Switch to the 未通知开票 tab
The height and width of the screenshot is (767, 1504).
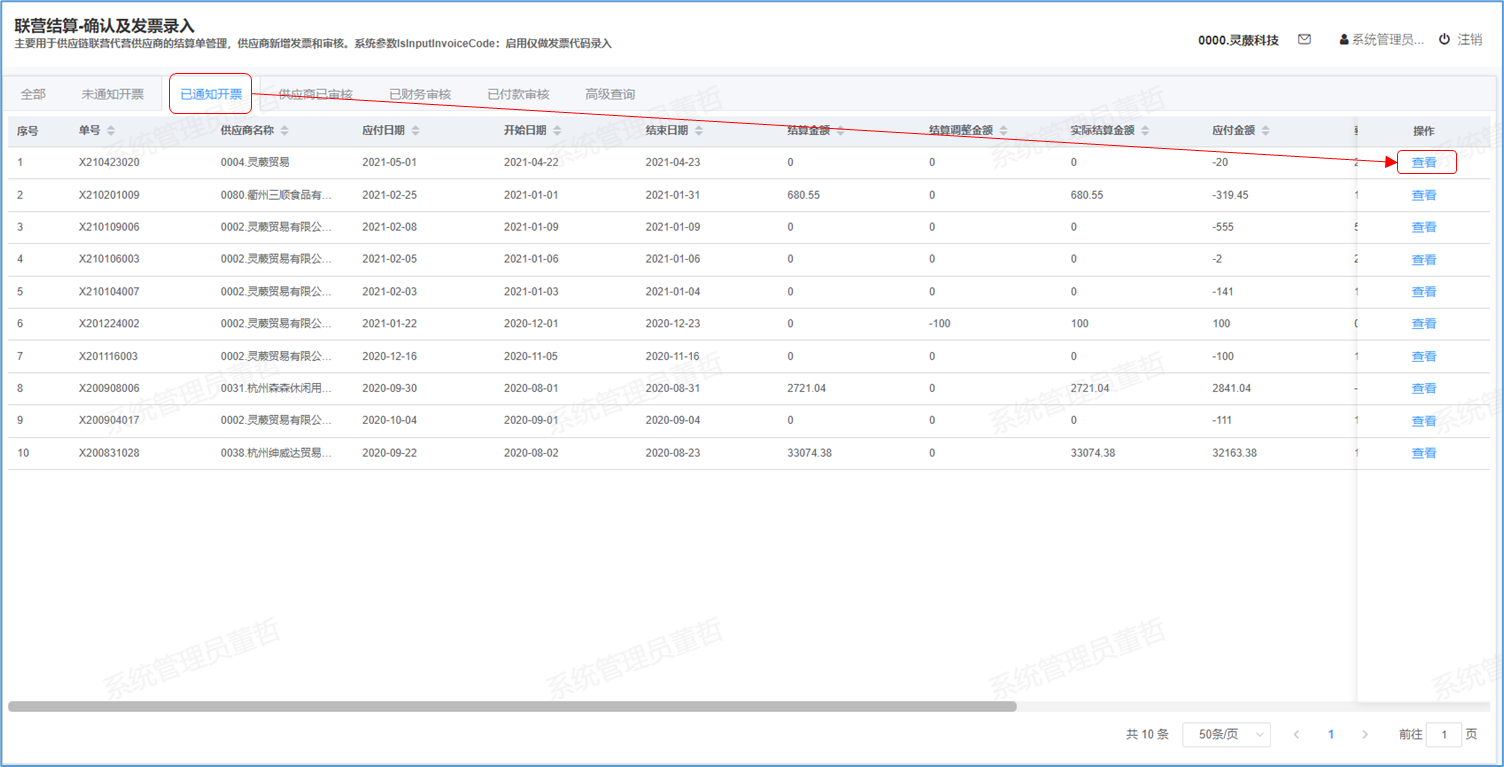112,94
